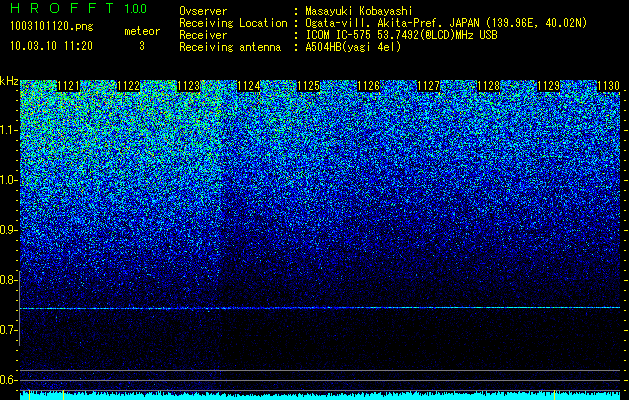629x400 pixels.
Task: Click the 0.6 kHz axis label
Action: pyautogui.click(x=8, y=380)
